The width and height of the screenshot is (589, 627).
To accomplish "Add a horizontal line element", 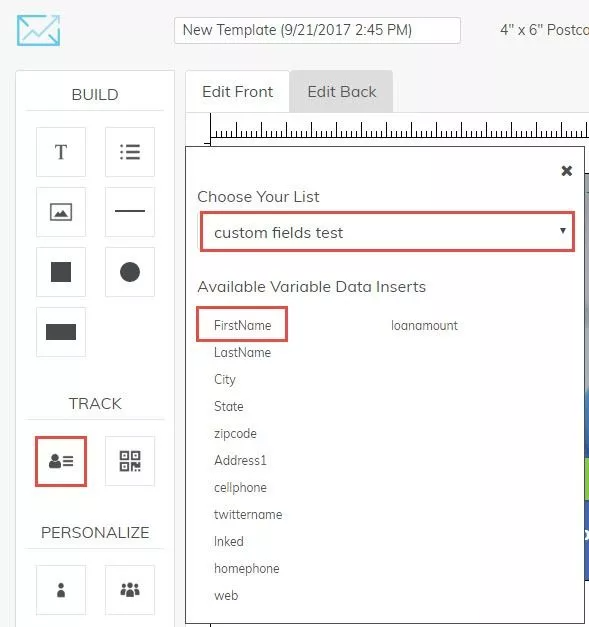I will tap(130, 212).
